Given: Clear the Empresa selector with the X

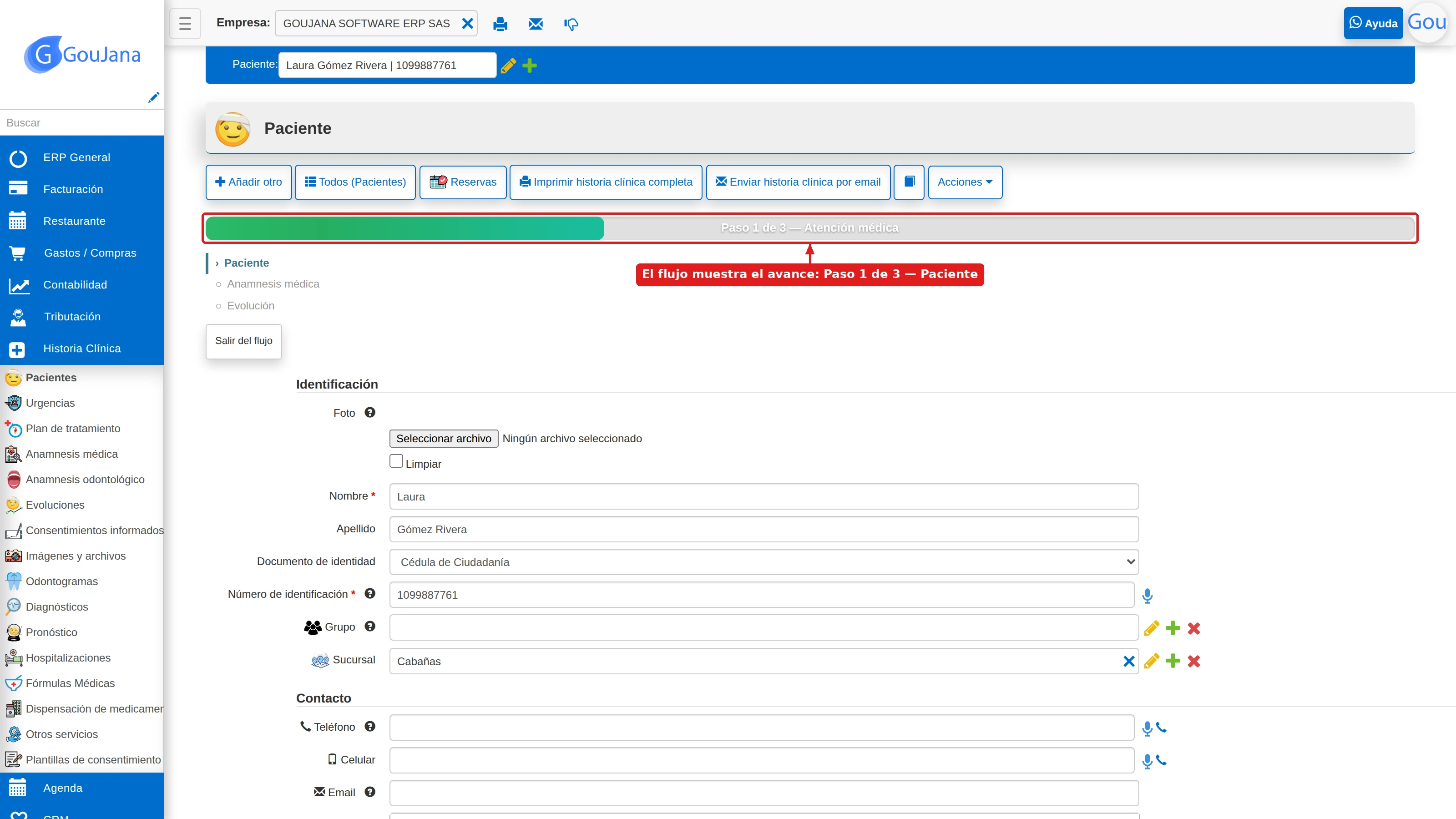Looking at the screenshot, I should 467,24.
